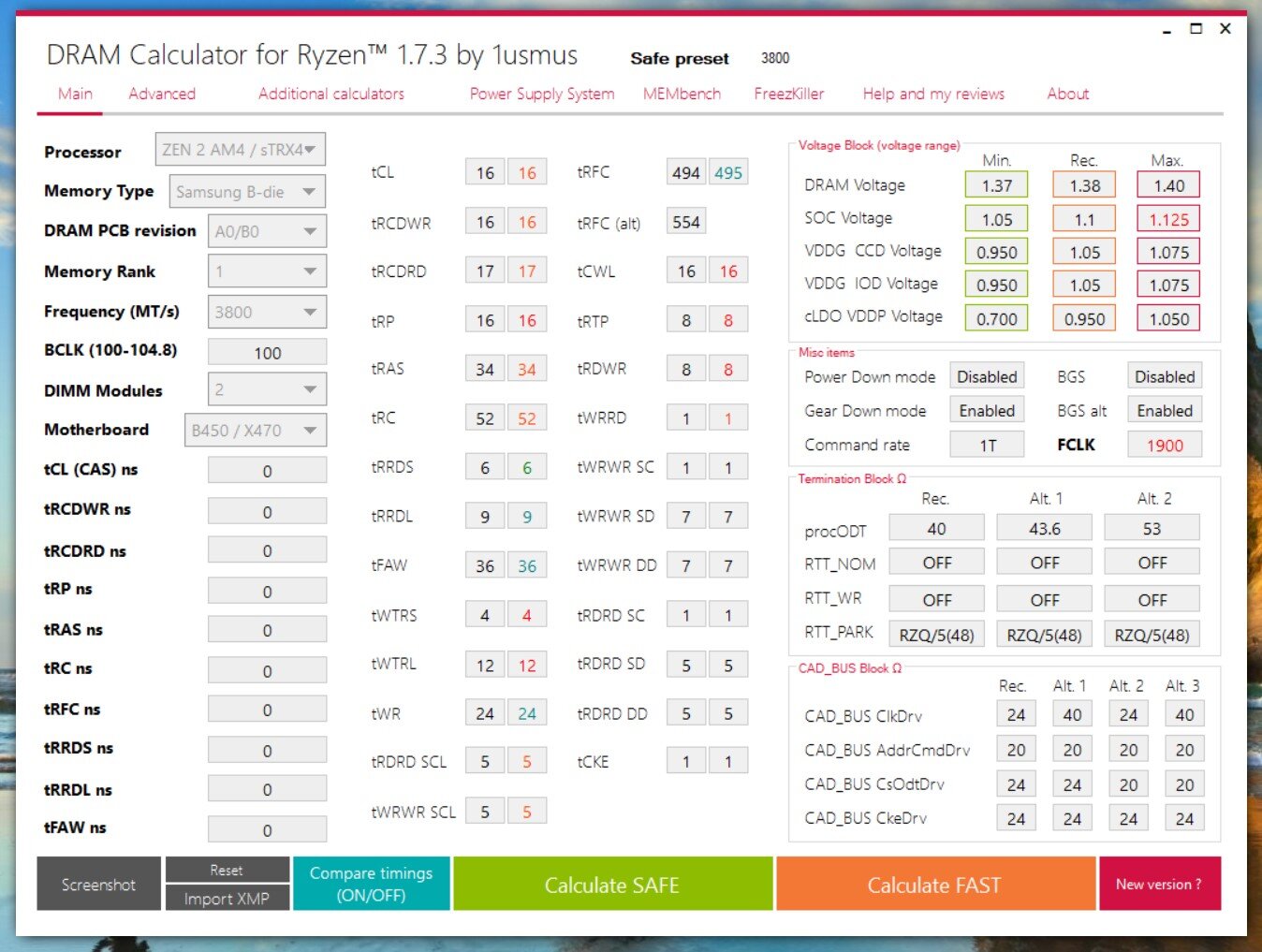Click the tRAS ns input field
Screen dimensions: 1262x952
pos(267,630)
